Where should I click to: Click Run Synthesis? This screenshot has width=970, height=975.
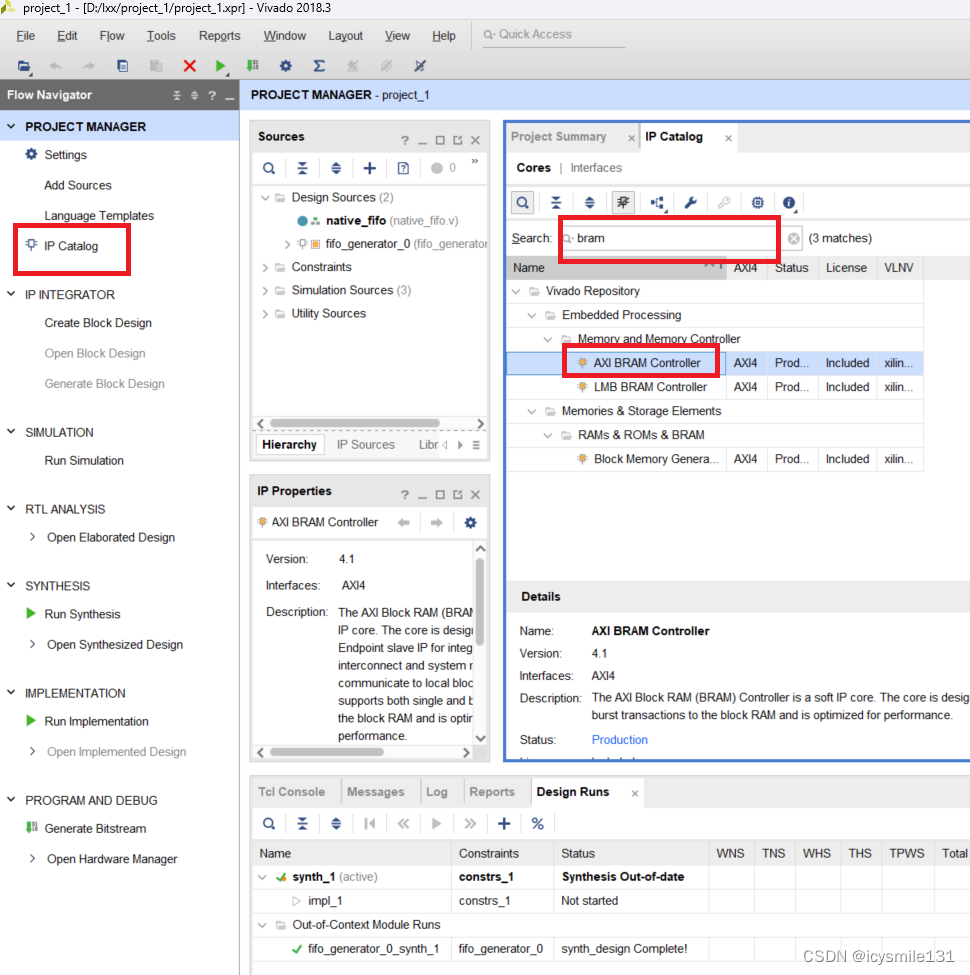click(x=82, y=614)
